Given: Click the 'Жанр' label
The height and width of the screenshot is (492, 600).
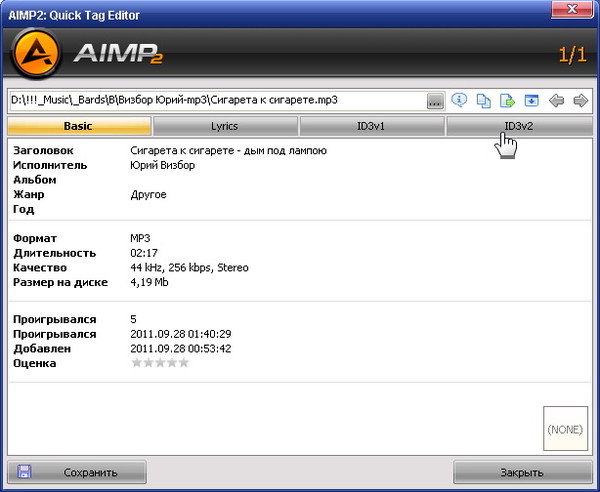Looking at the screenshot, I should click(29, 195).
